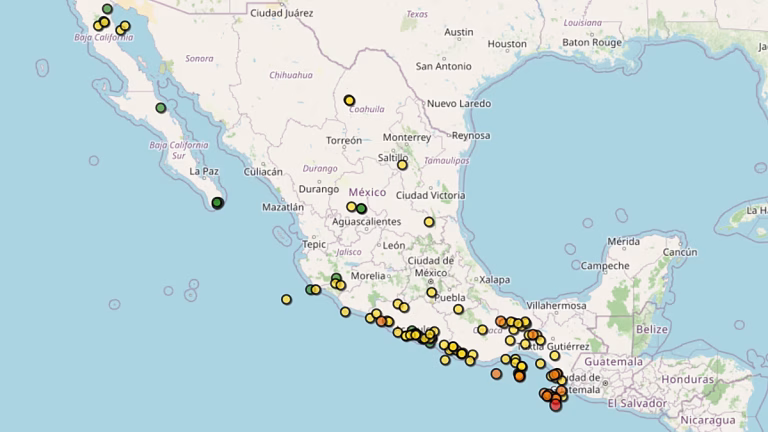
Task: Click the Texas state label
Action: 417,14
